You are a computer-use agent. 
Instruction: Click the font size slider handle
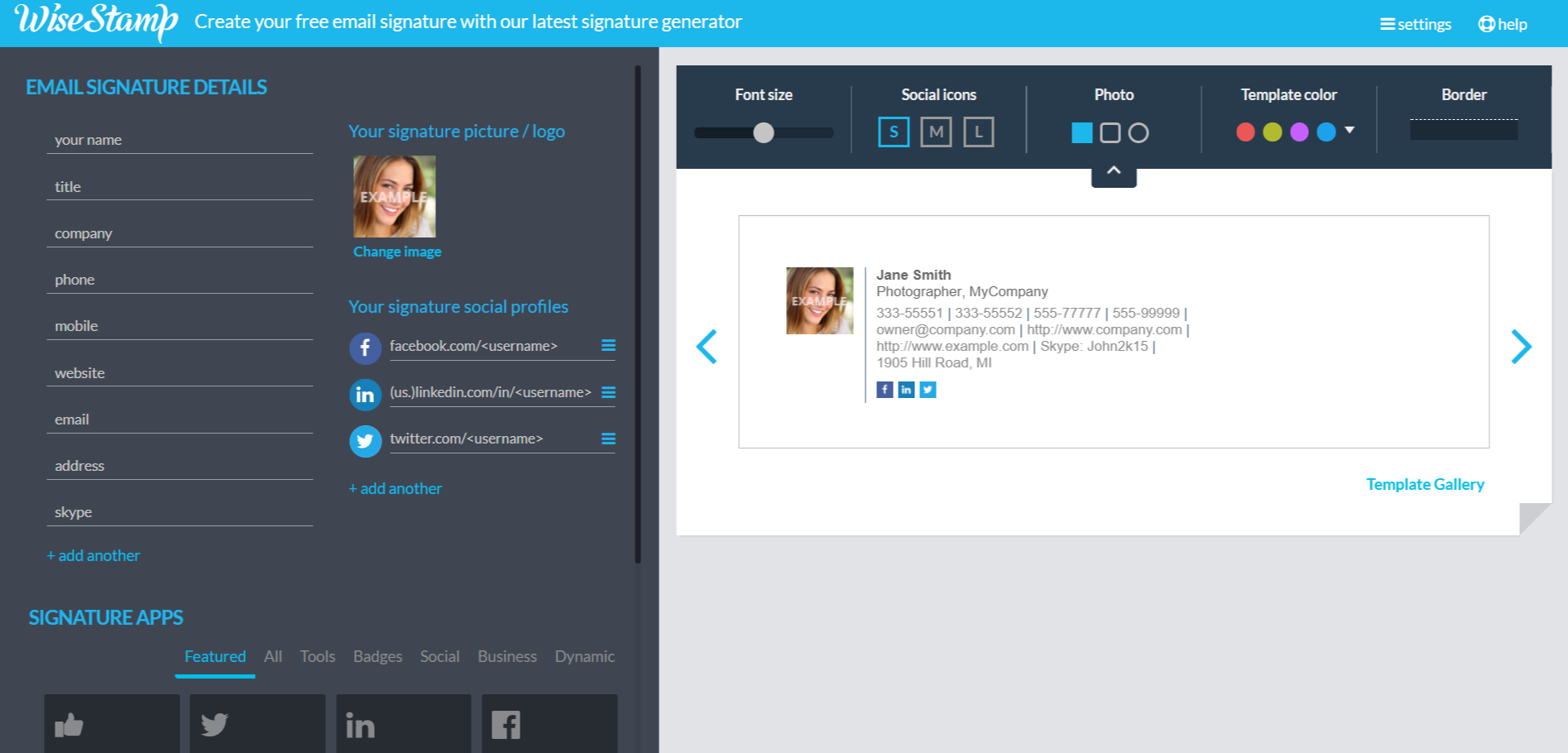(764, 132)
